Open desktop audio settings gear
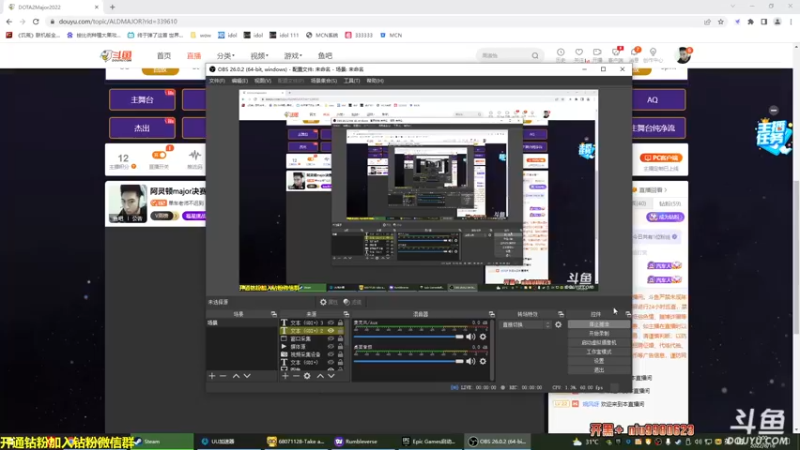This screenshot has height=450, width=800. tap(483, 361)
